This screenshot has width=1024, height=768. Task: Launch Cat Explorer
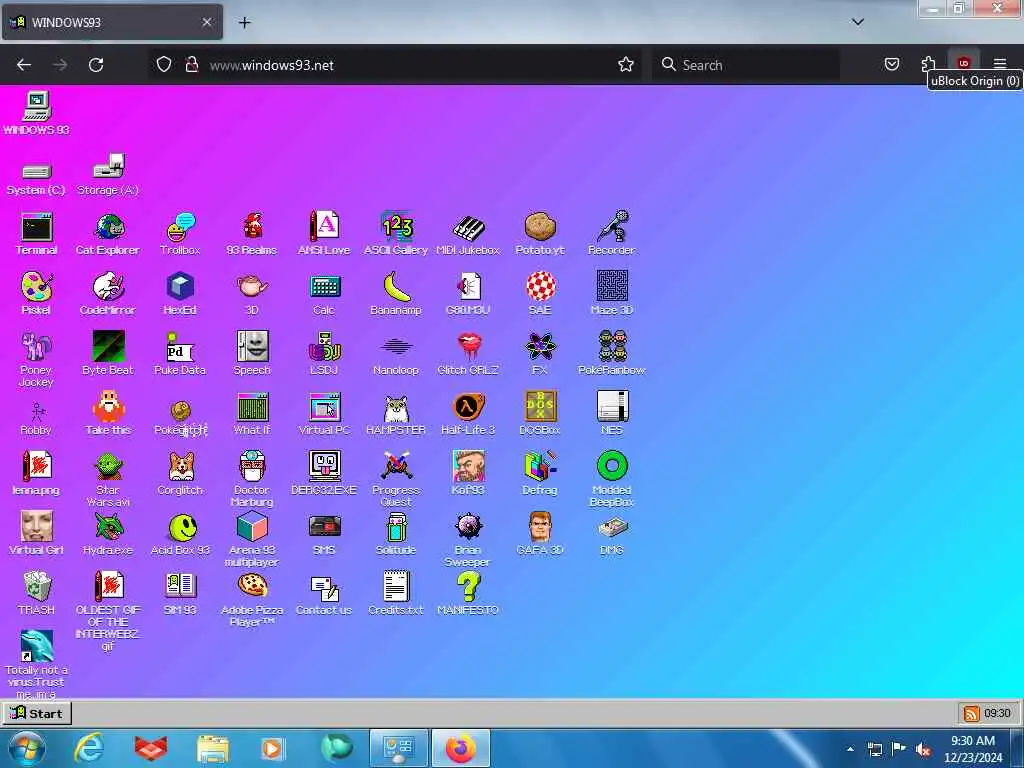108,233
